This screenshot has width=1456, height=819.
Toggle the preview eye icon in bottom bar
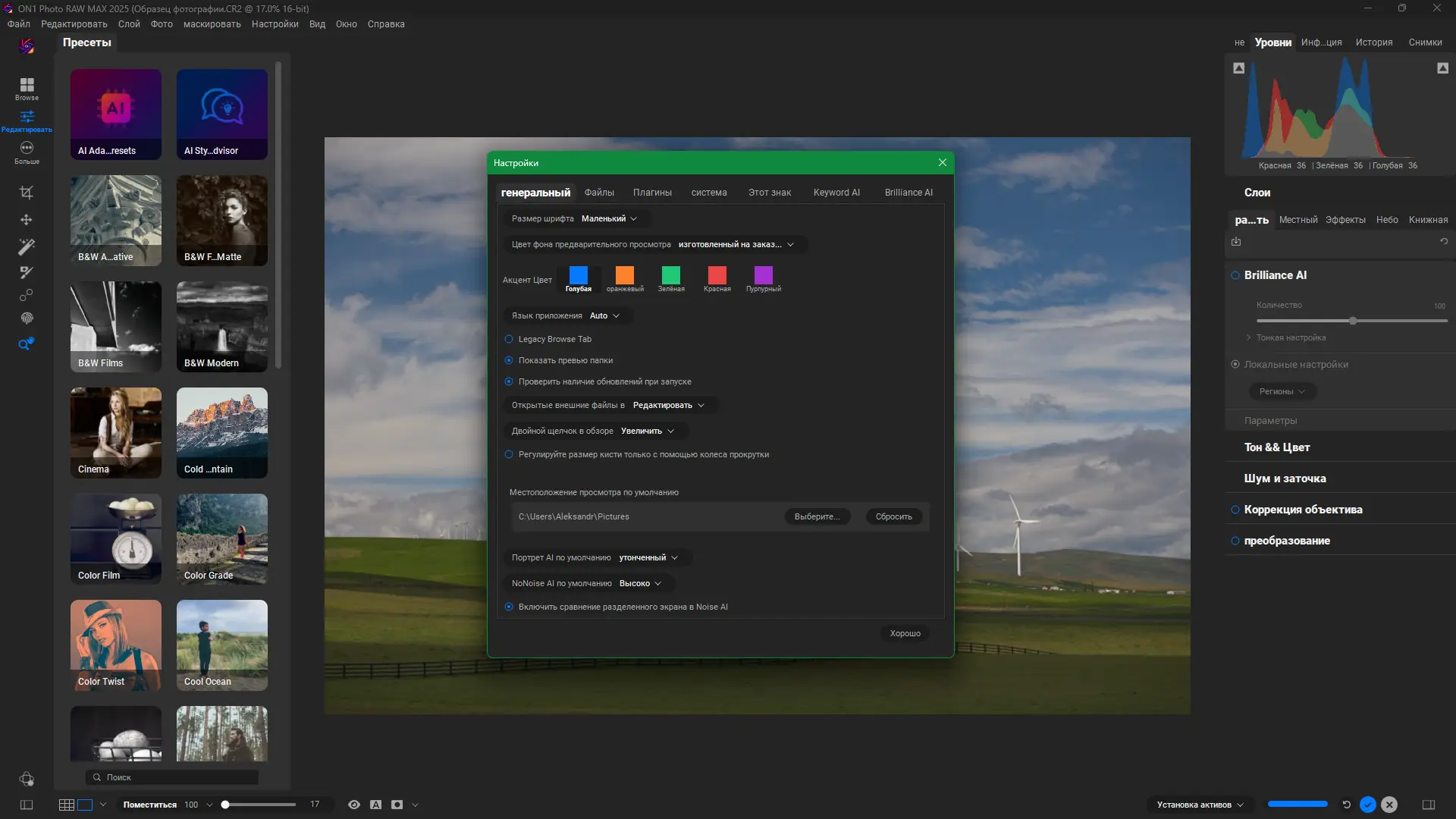pos(353,805)
